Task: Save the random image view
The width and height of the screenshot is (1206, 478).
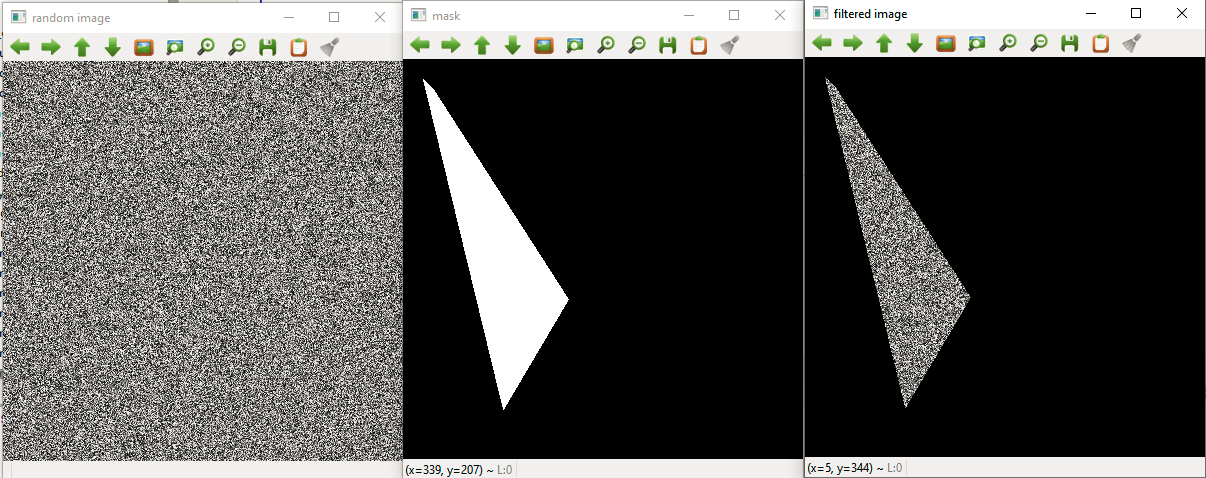Action: pyautogui.click(x=267, y=46)
